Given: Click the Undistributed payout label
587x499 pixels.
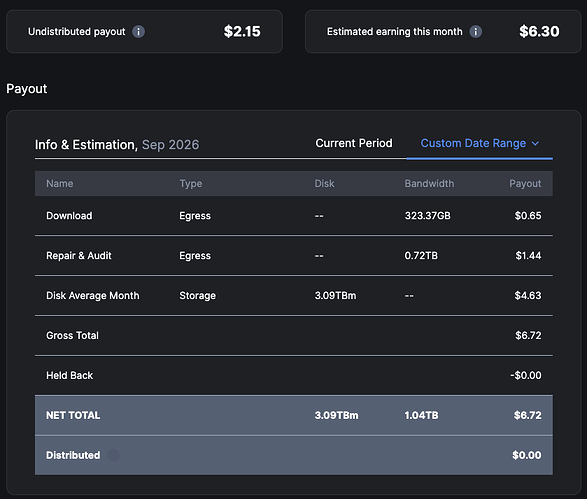Looking at the screenshot, I should (x=76, y=31).
